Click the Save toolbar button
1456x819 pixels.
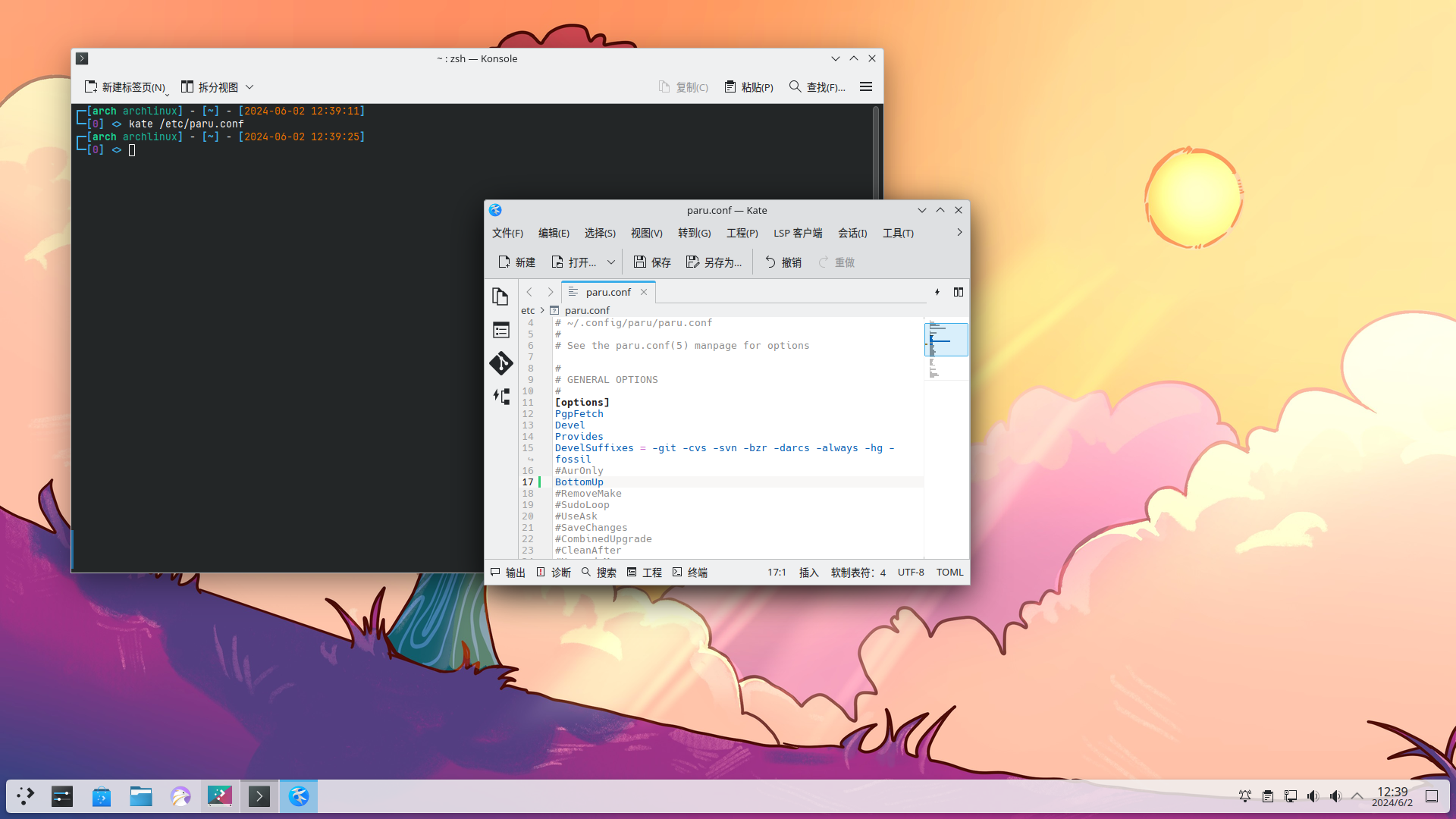[x=652, y=262]
